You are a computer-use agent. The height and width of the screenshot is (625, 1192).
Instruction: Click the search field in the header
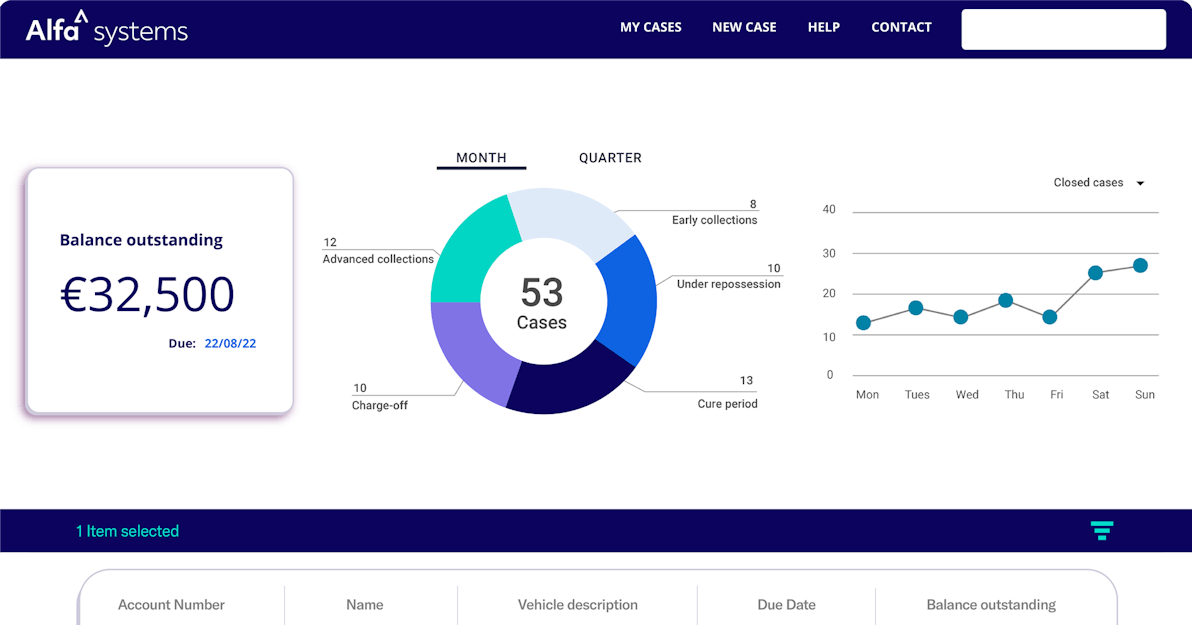pyautogui.click(x=1063, y=29)
